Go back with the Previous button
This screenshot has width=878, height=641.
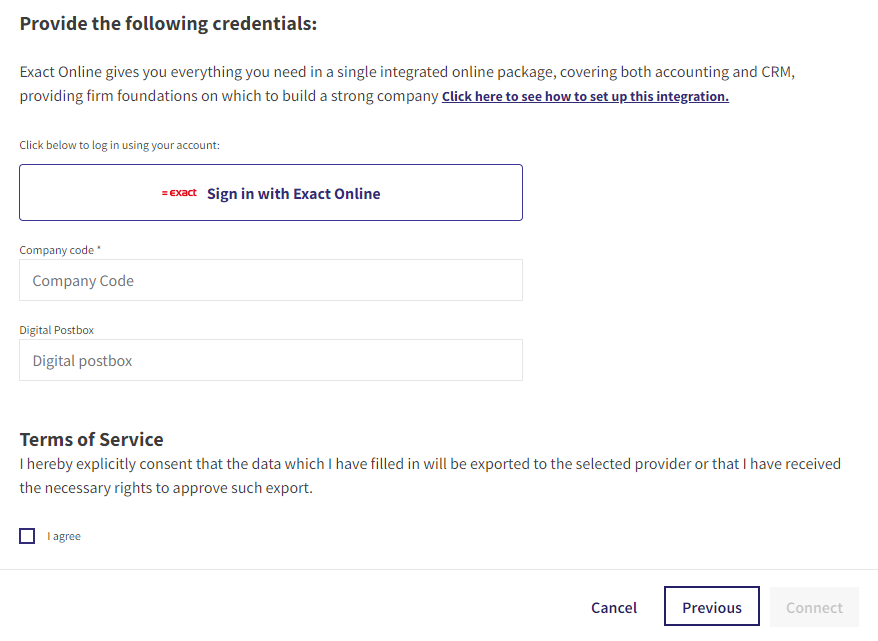[x=712, y=606]
